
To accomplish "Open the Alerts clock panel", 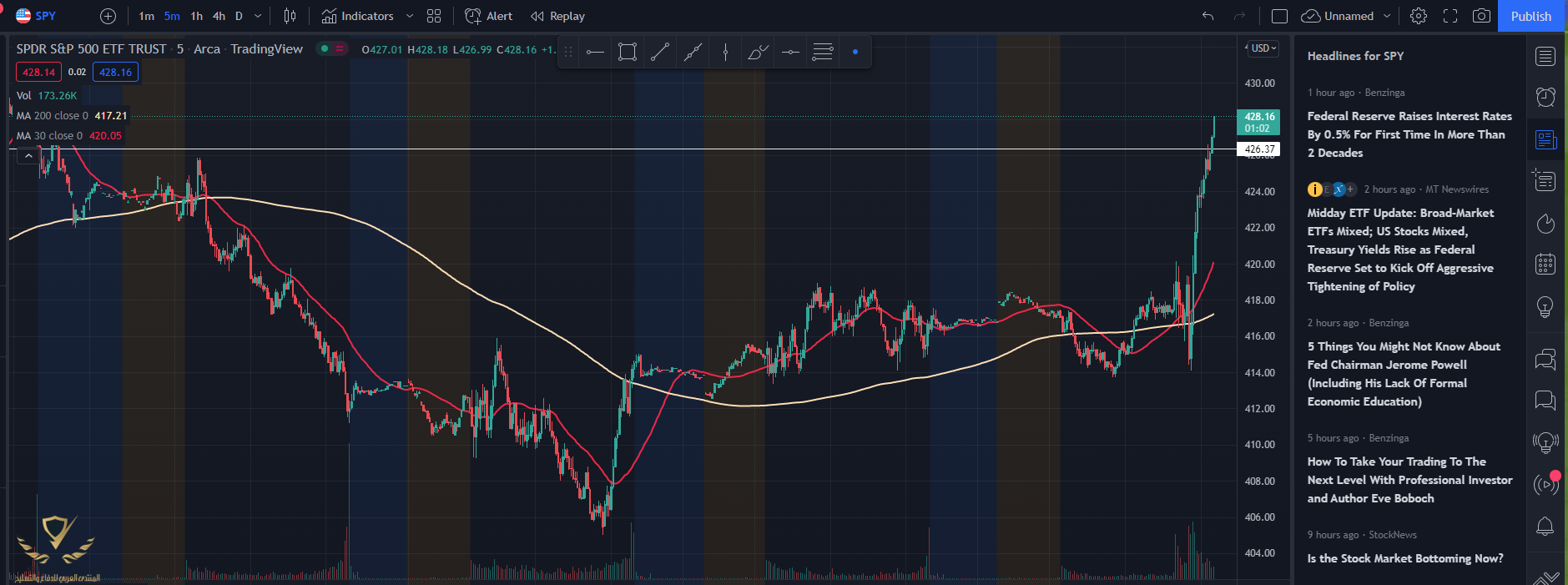I will pos(1545,97).
